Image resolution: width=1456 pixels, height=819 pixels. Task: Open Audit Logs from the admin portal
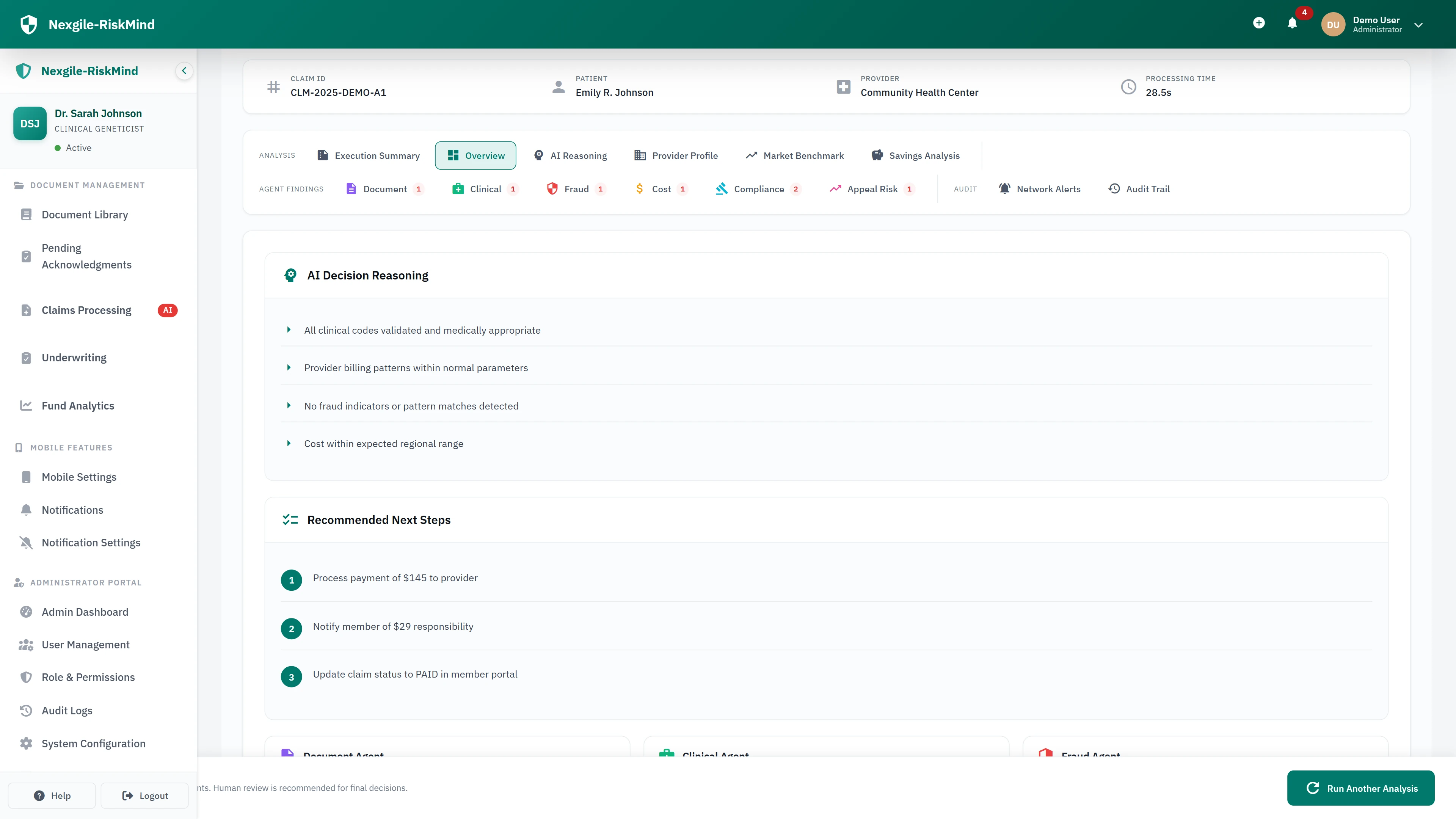(x=67, y=710)
